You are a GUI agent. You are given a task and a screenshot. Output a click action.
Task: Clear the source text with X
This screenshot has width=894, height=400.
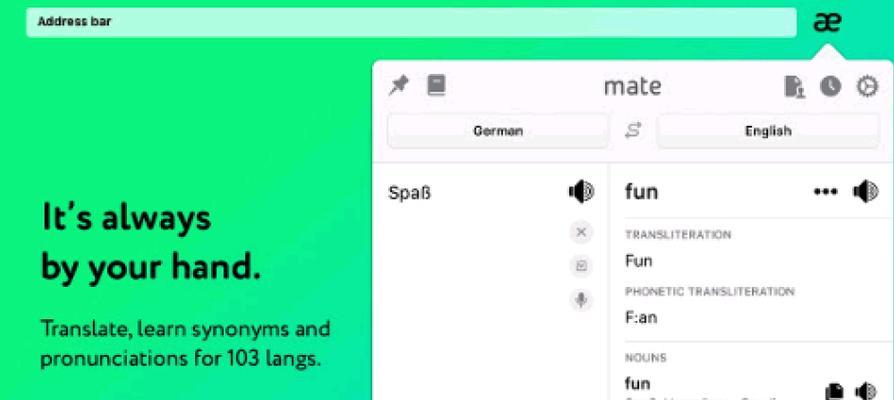581,232
